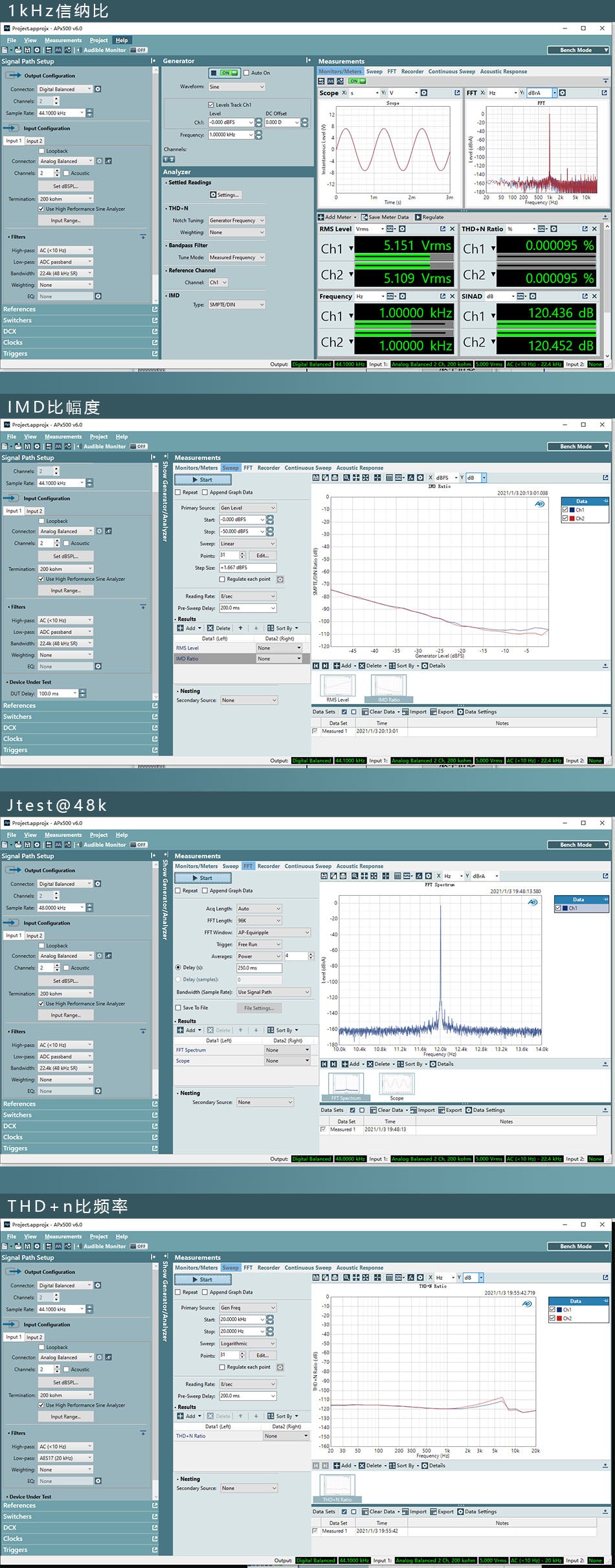Open output connector settings gear in 1kHz window
Screen dimensions: 615x1568
tap(98, 89)
